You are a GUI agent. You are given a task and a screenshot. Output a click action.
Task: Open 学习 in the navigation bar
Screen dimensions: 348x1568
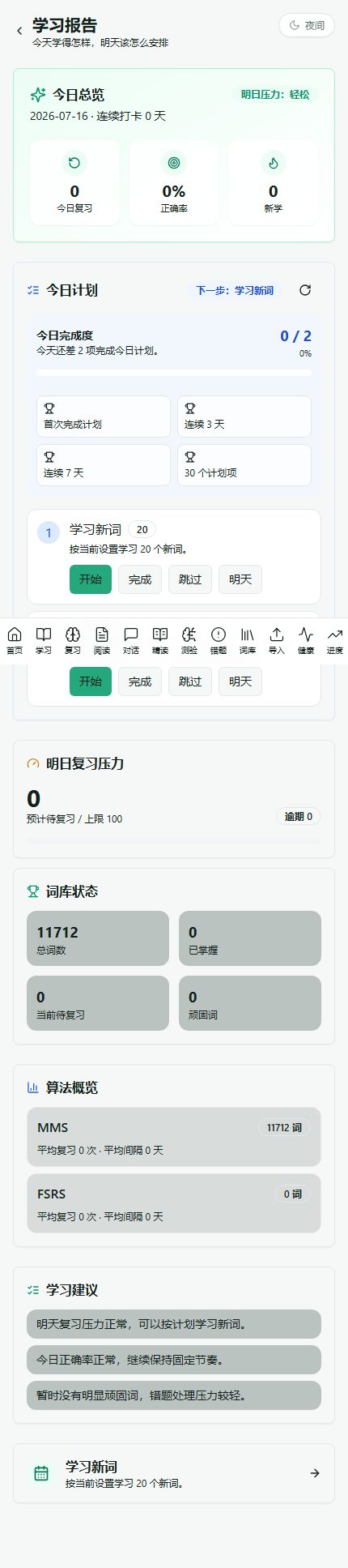[44, 640]
